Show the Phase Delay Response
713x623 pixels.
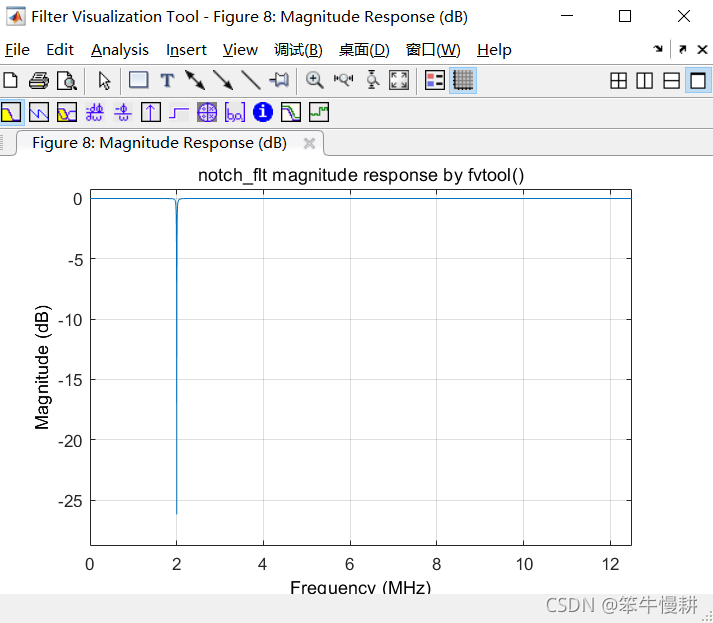click(x=123, y=112)
